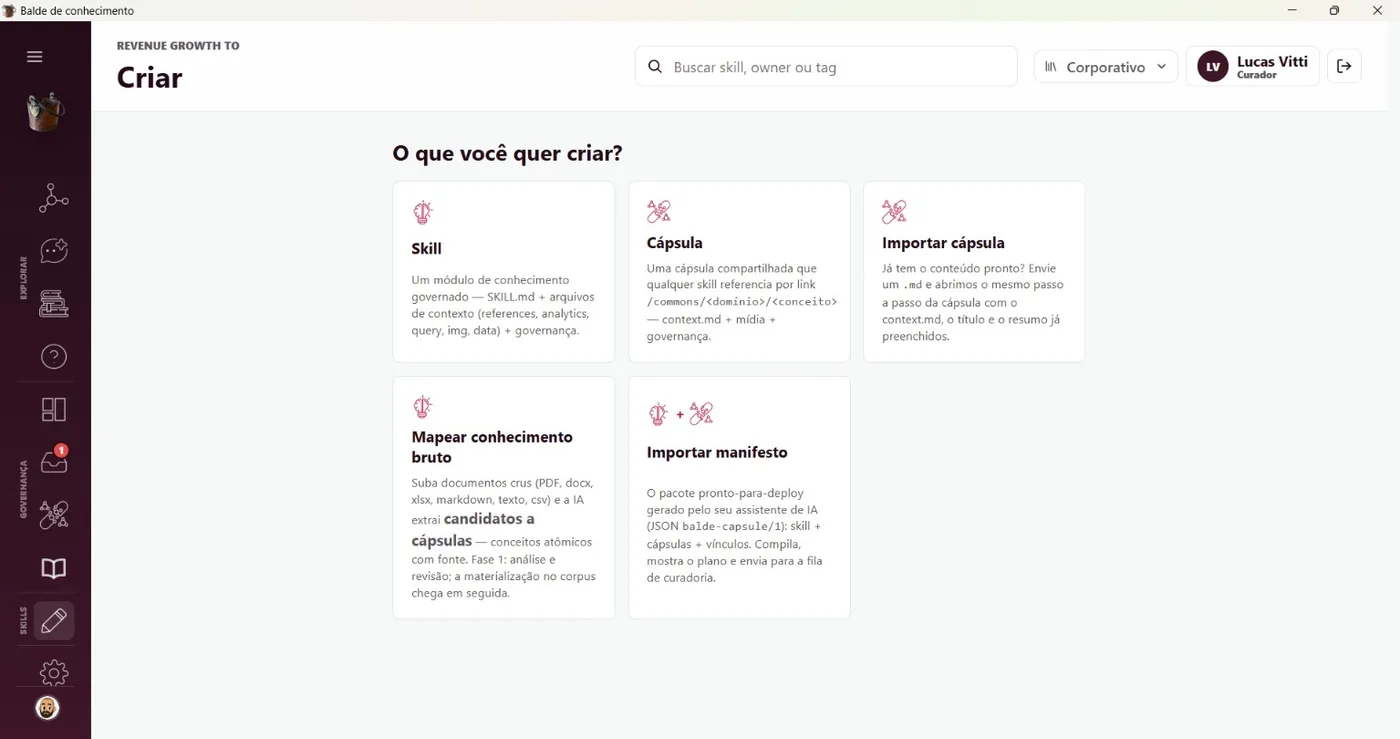Click the 'candidatos a cápsulas' bold text
The width and height of the screenshot is (1400, 739).
(x=473, y=529)
